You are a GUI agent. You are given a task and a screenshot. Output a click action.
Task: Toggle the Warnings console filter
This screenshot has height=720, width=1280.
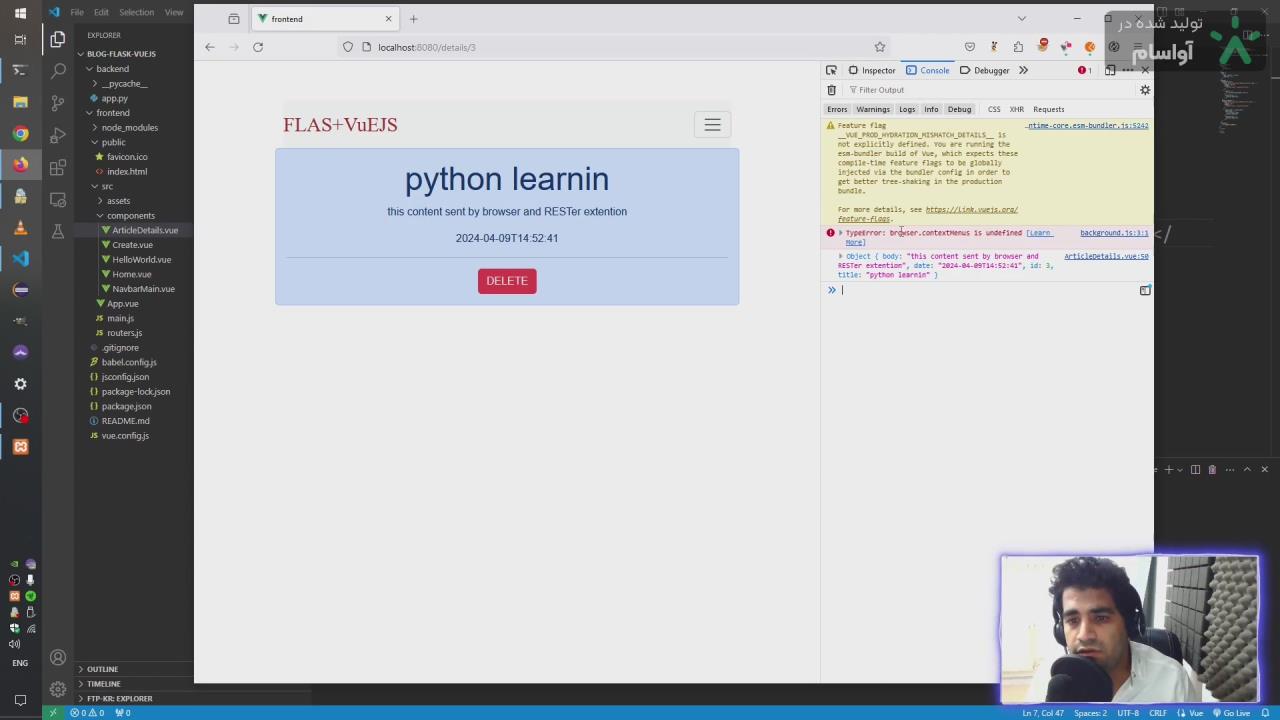click(872, 109)
